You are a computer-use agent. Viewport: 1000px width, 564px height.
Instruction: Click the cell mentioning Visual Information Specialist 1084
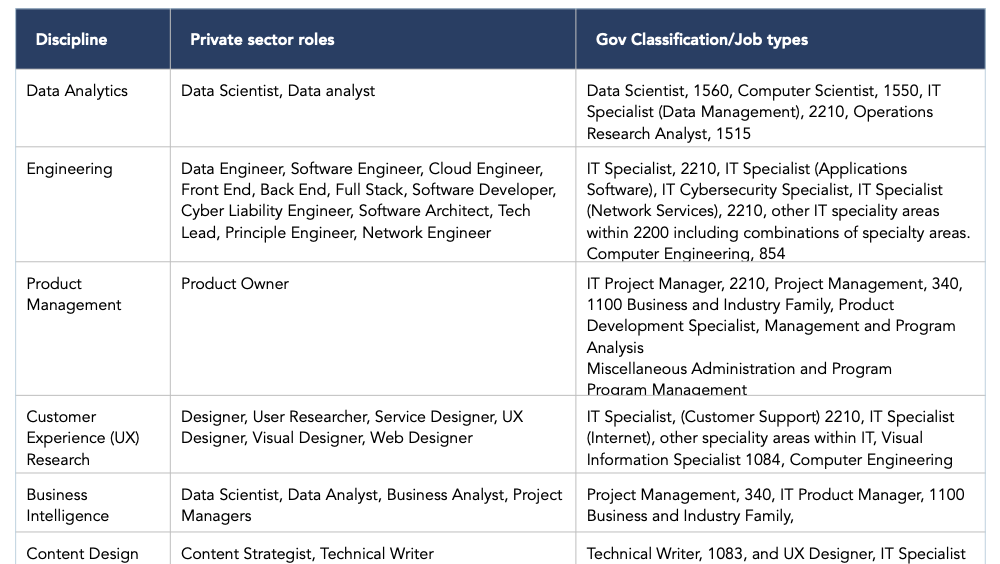click(770, 438)
